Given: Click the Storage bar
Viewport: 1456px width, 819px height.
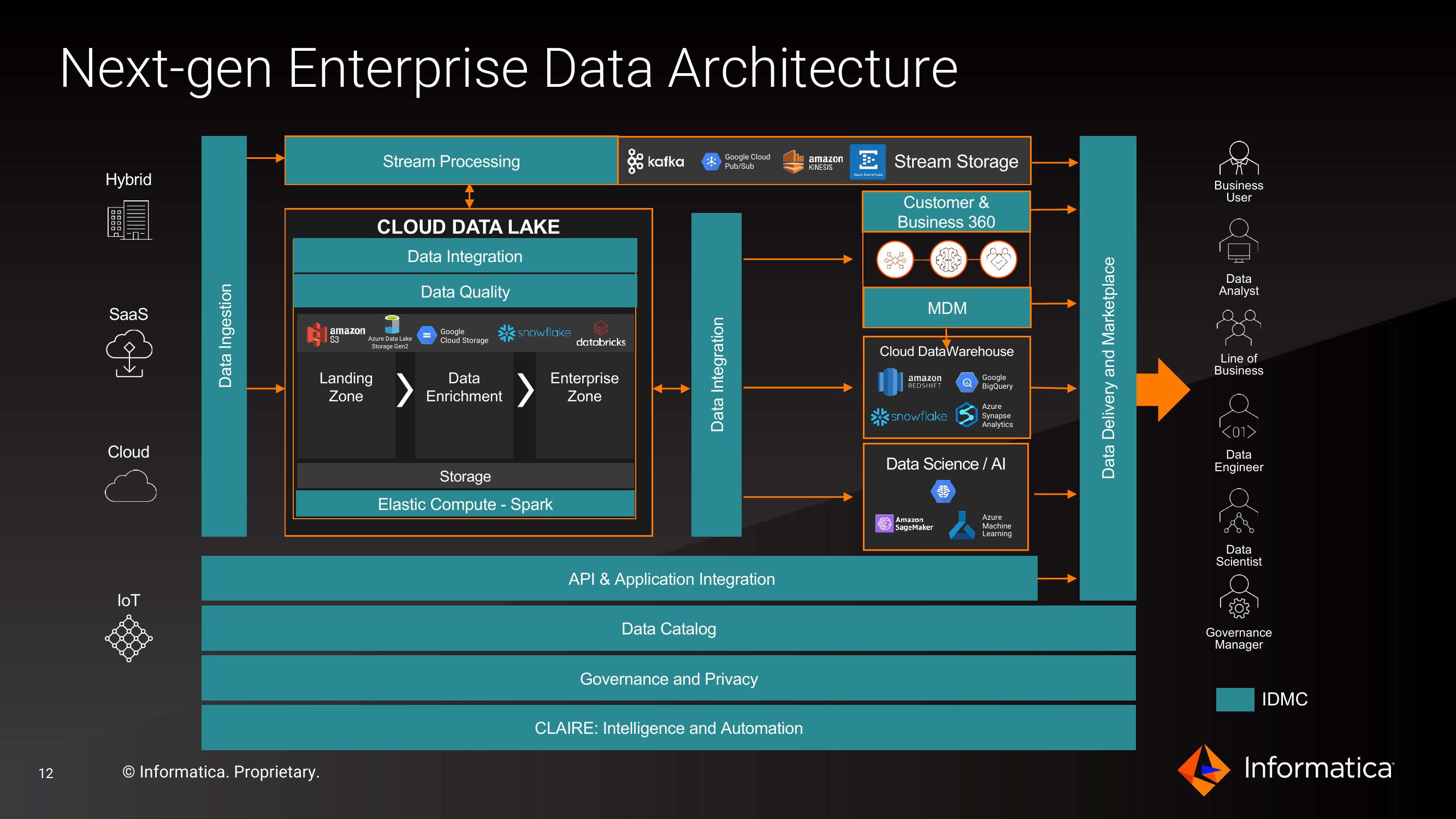Looking at the screenshot, I should [x=465, y=476].
